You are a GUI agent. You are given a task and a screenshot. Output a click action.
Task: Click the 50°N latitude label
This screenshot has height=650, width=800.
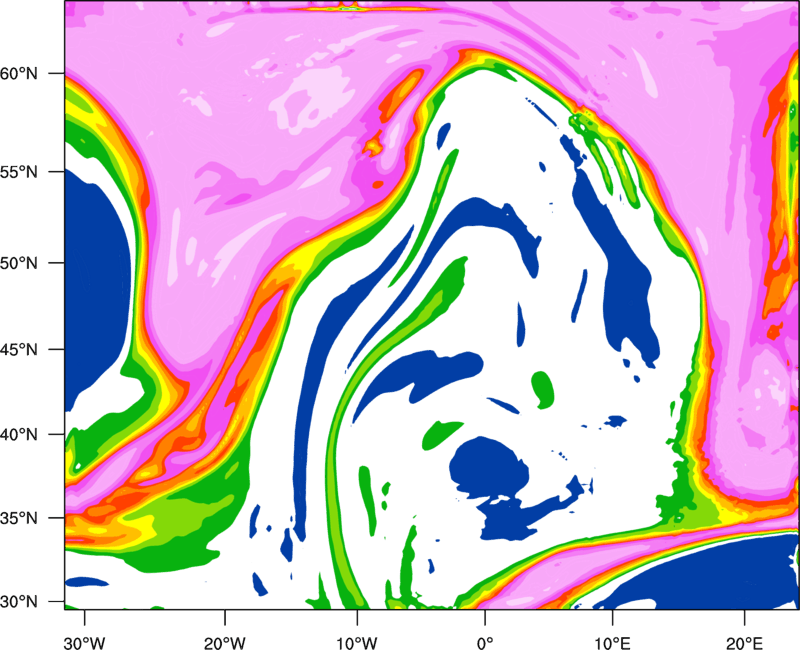coord(19,263)
